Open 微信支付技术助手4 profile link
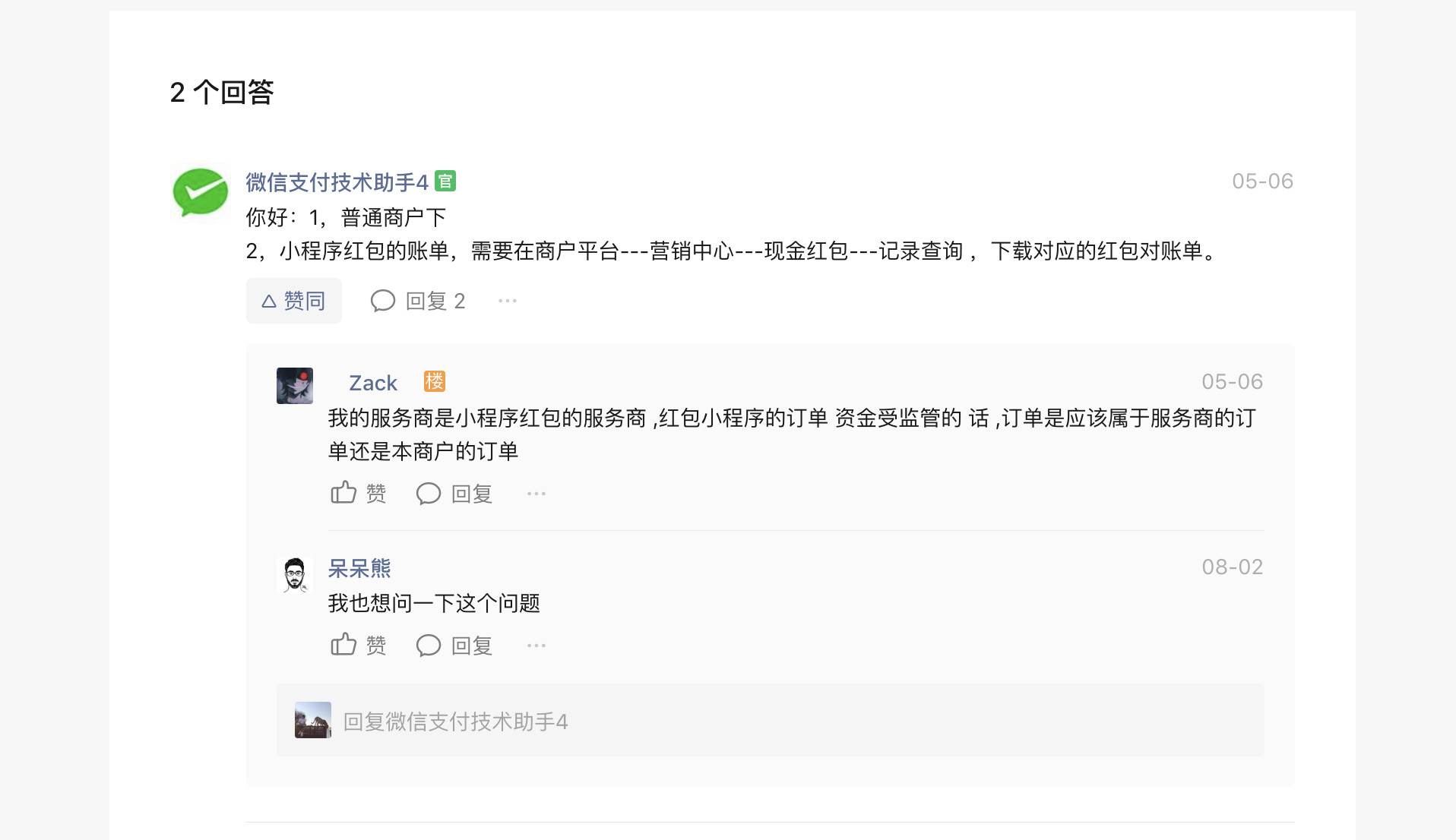The height and width of the screenshot is (840, 1456). [337, 182]
